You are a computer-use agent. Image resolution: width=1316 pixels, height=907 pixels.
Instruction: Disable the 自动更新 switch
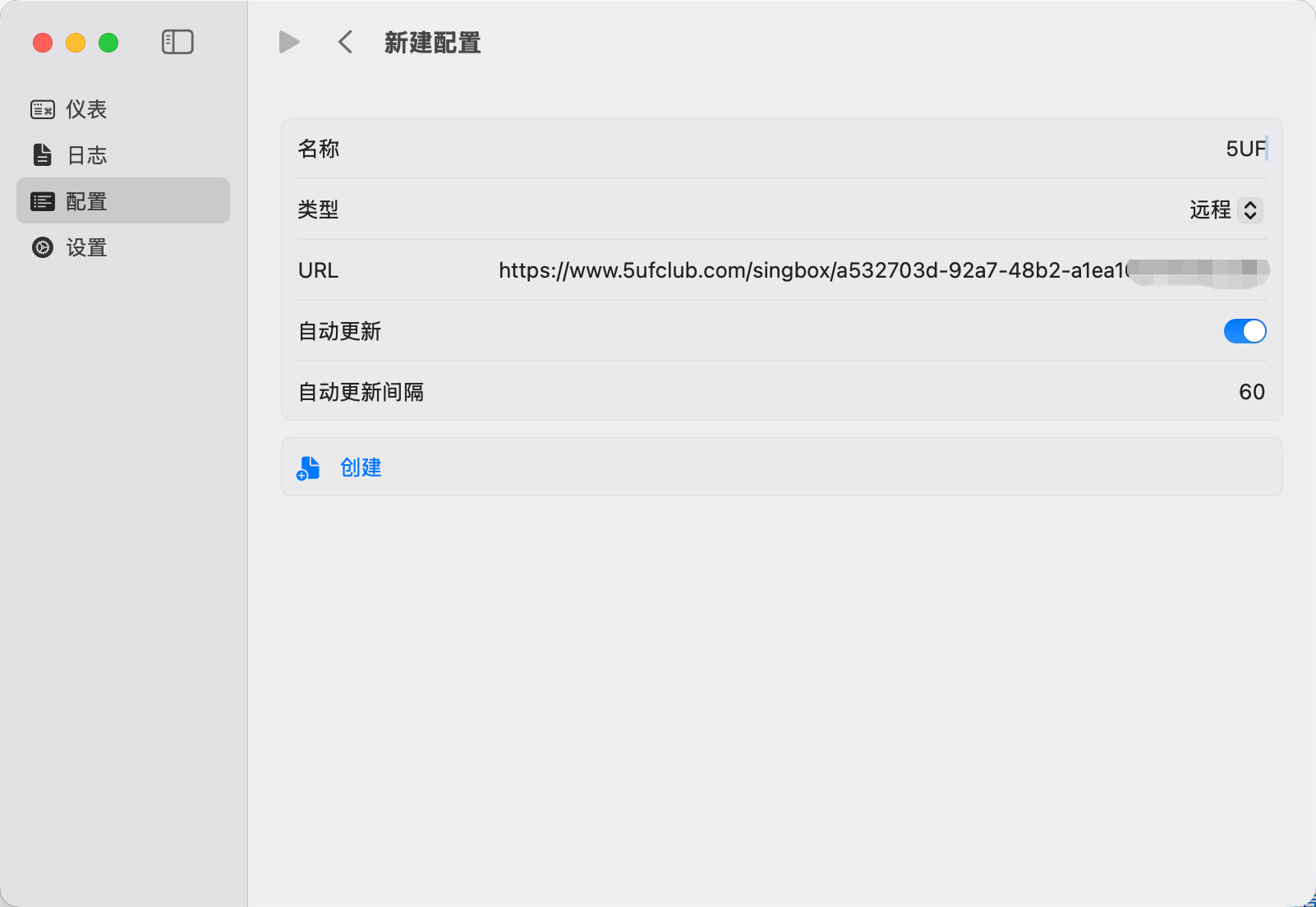[1245, 331]
